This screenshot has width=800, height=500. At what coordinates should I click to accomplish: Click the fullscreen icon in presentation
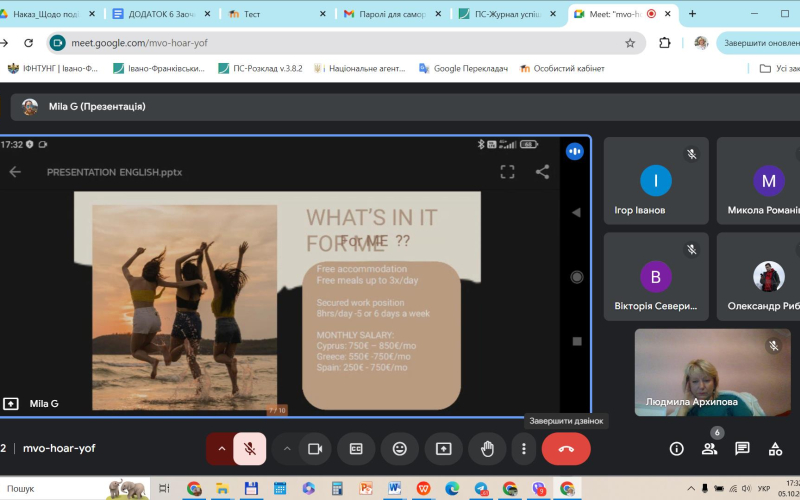pos(507,172)
